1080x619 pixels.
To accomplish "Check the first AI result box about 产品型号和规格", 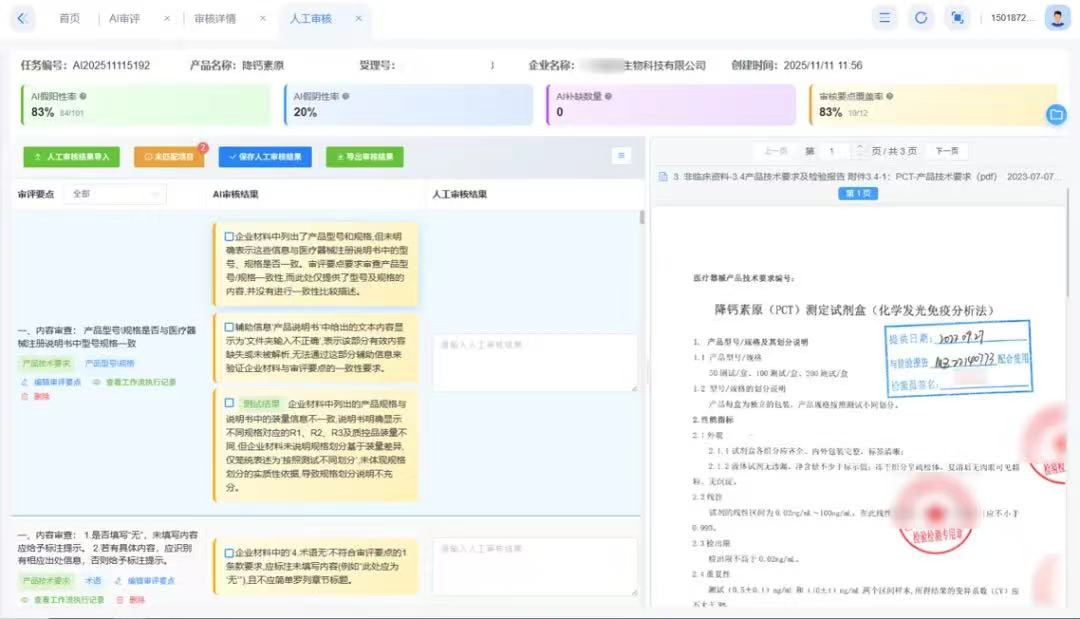I will (229, 236).
